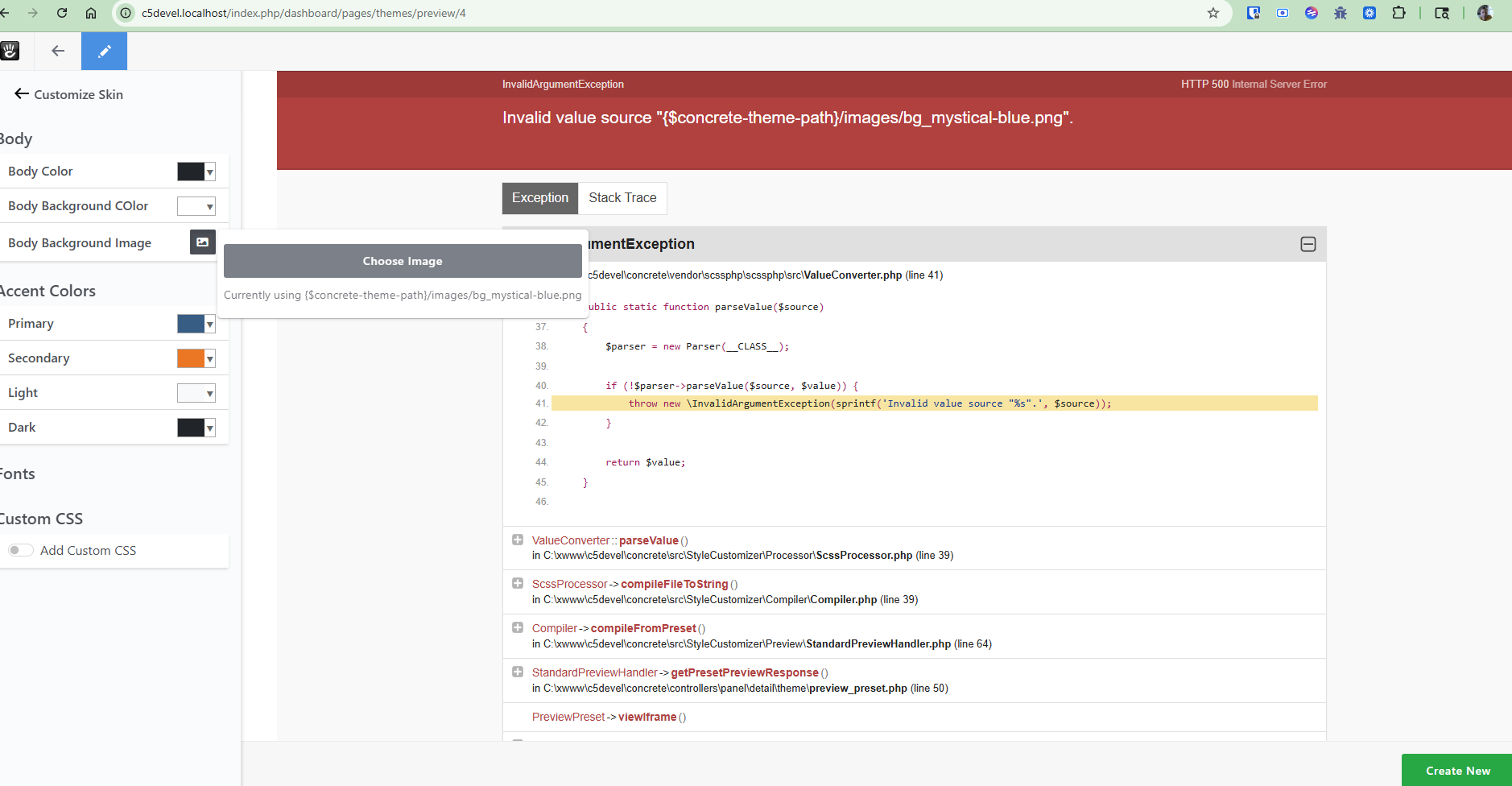Click the Concrete CMS hand logo icon
The height and width of the screenshot is (786, 1512).
[10, 52]
